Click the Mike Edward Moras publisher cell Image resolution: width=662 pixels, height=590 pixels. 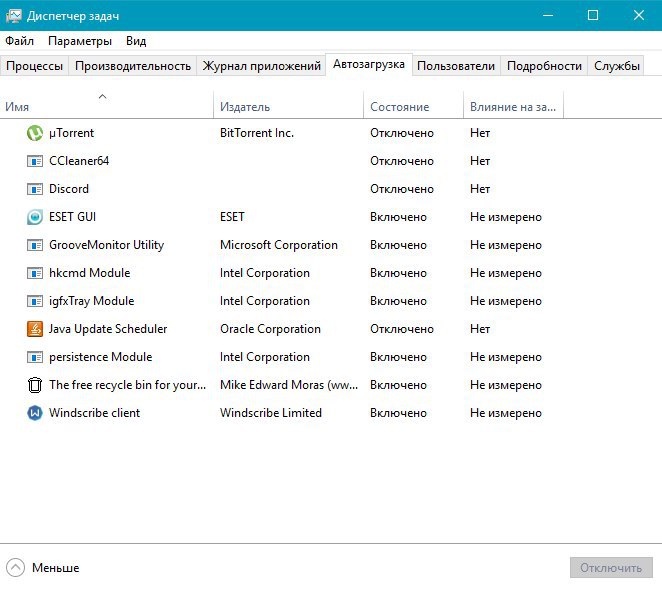pyautogui.click(x=289, y=385)
